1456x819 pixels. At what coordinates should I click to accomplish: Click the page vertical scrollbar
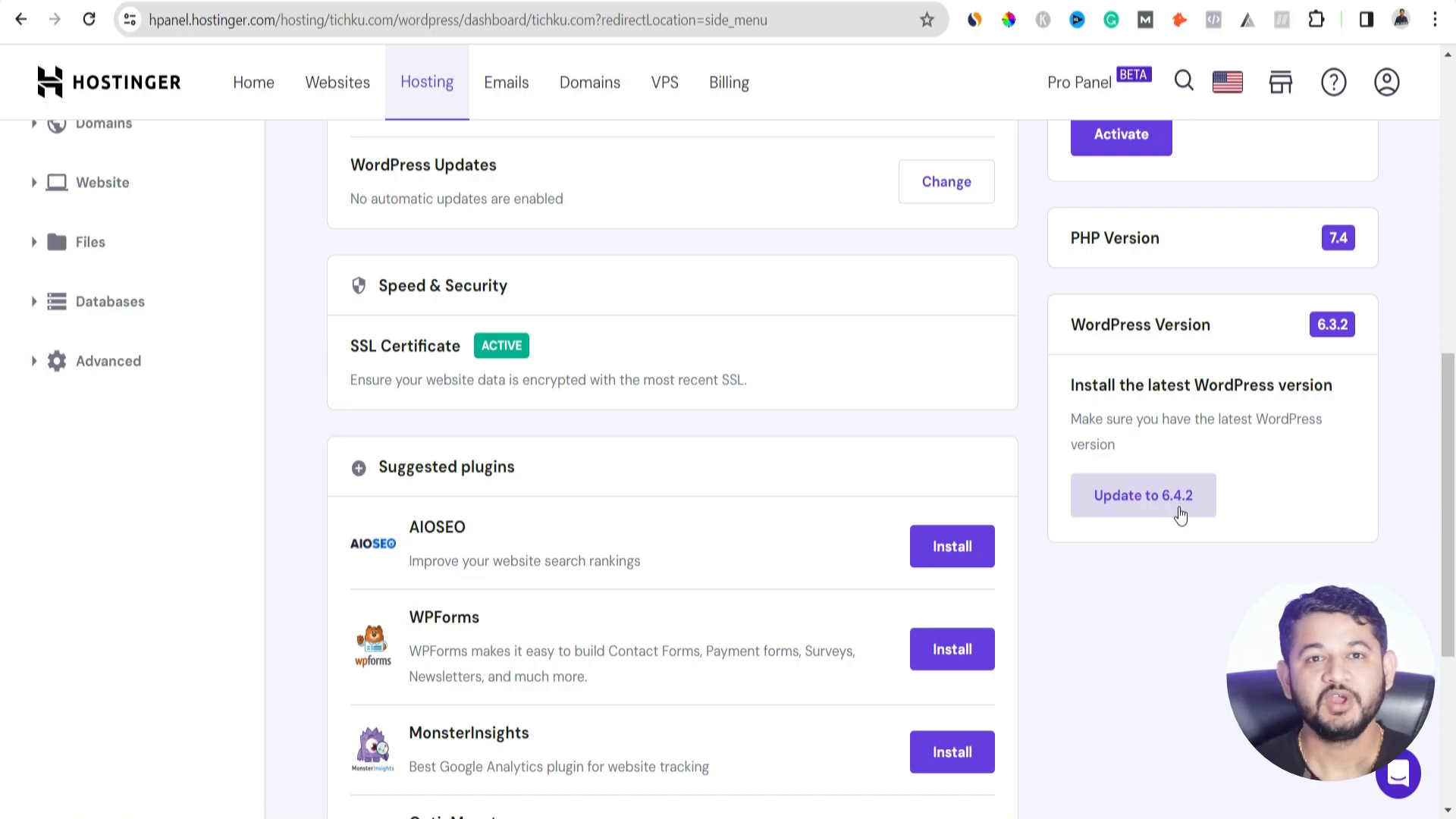[1448, 504]
